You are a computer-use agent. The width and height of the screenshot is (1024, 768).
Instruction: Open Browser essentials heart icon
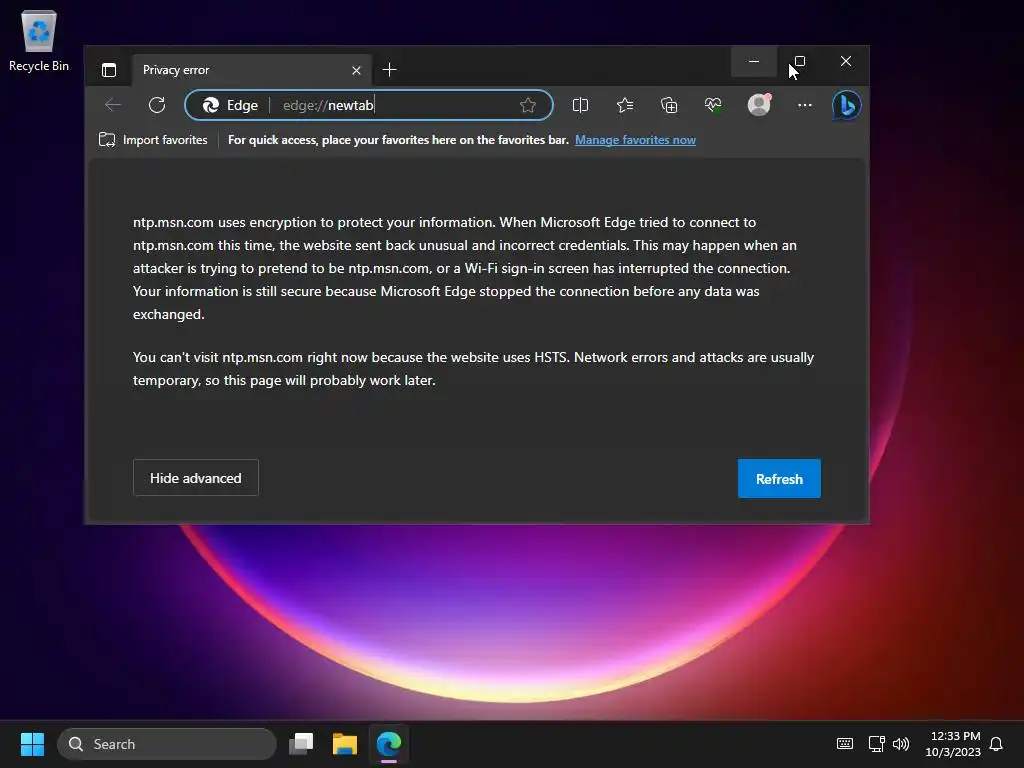[x=713, y=105]
